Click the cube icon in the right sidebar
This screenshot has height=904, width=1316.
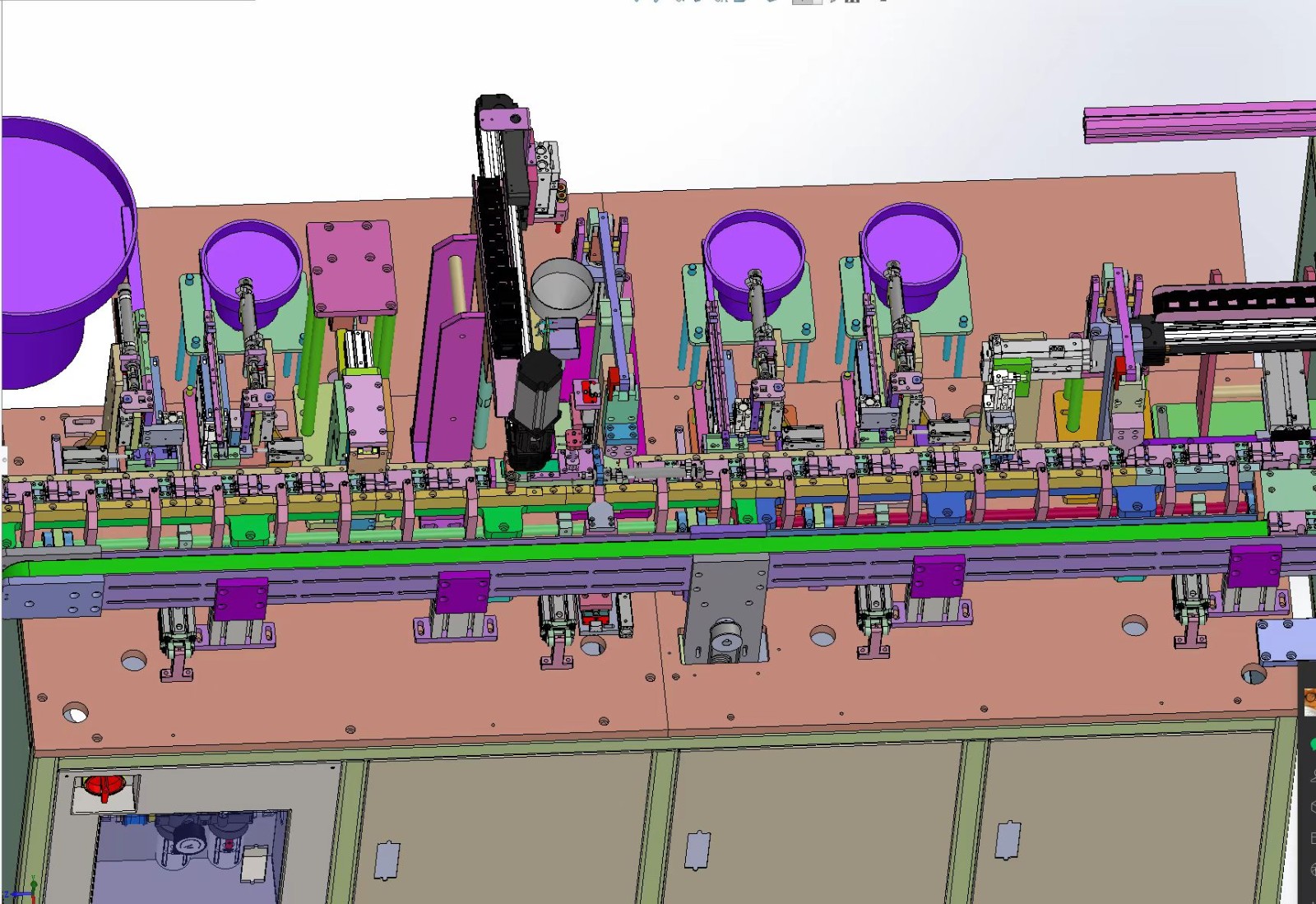coord(1312,807)
